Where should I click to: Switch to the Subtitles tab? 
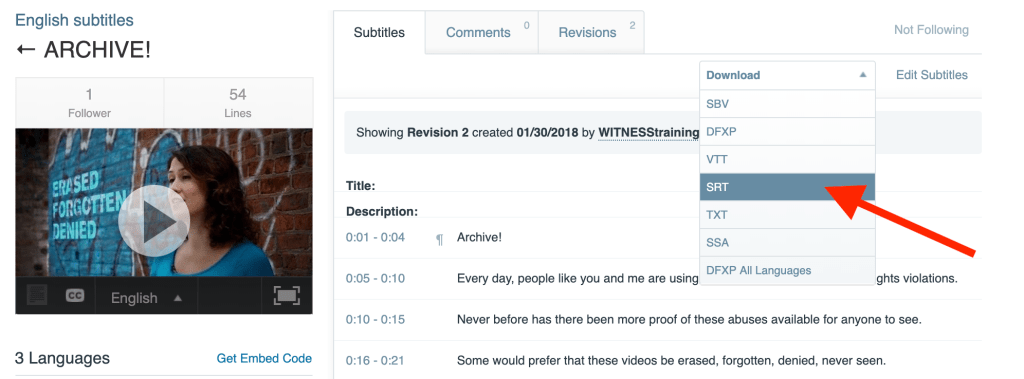click(x=379, y=32)
